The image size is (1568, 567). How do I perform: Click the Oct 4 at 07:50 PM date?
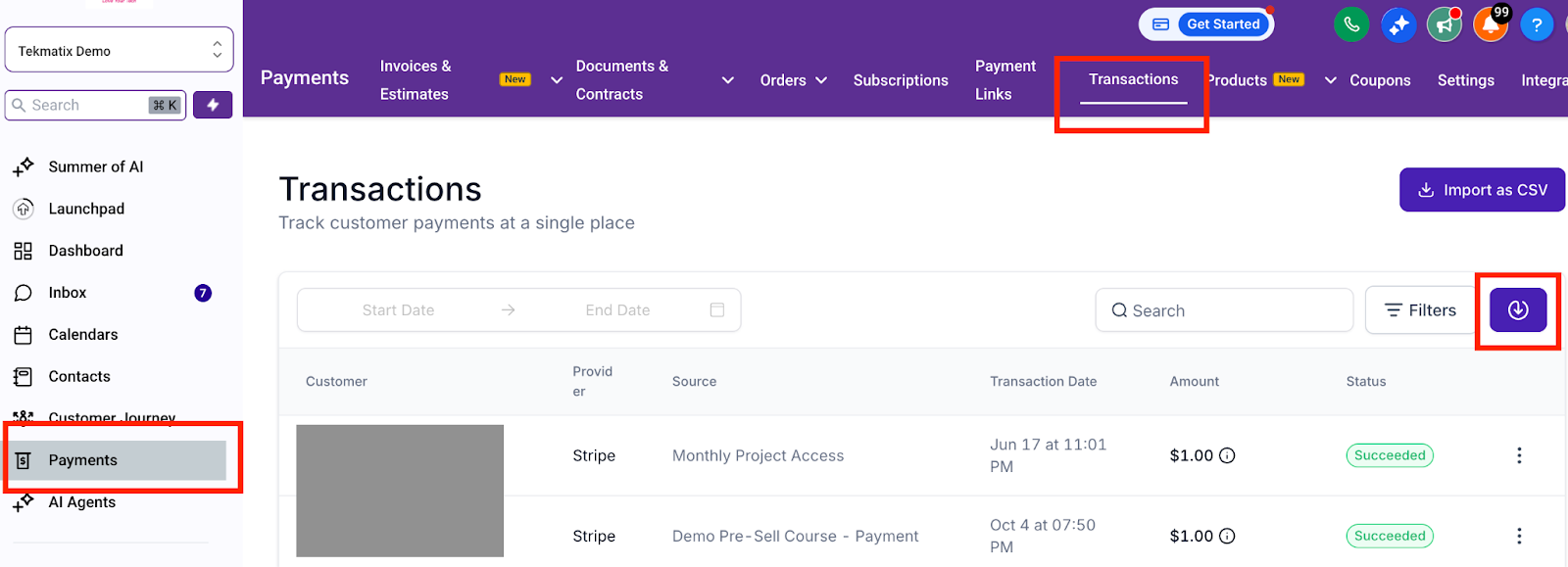click(1042, 536)
